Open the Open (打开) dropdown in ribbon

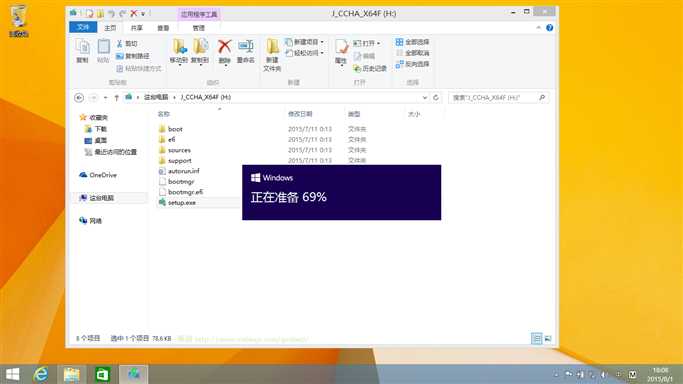click(x=366, y=43)
